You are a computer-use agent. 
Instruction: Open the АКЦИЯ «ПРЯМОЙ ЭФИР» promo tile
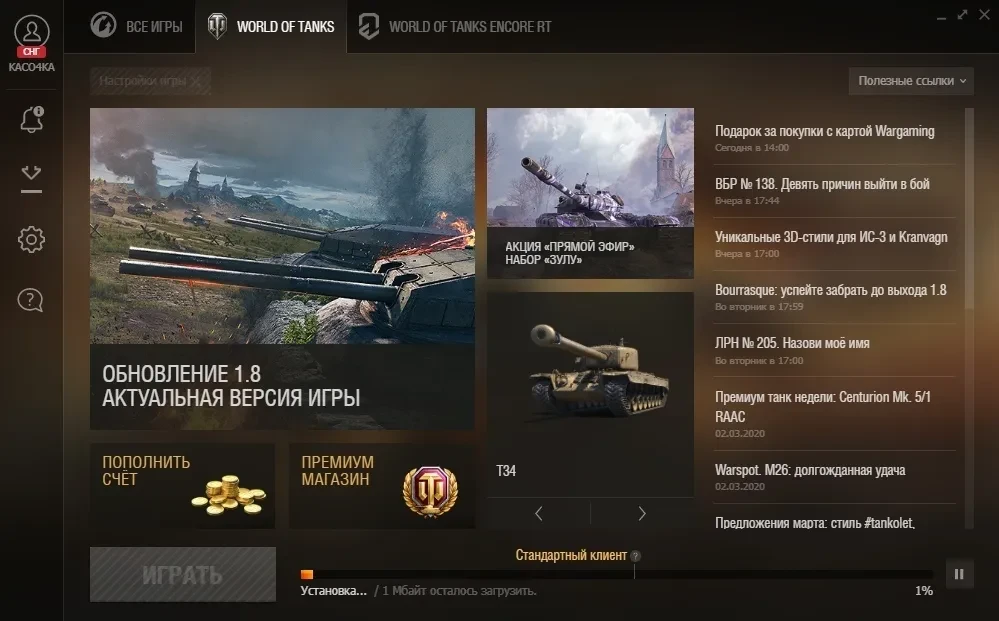pos(591,193)
